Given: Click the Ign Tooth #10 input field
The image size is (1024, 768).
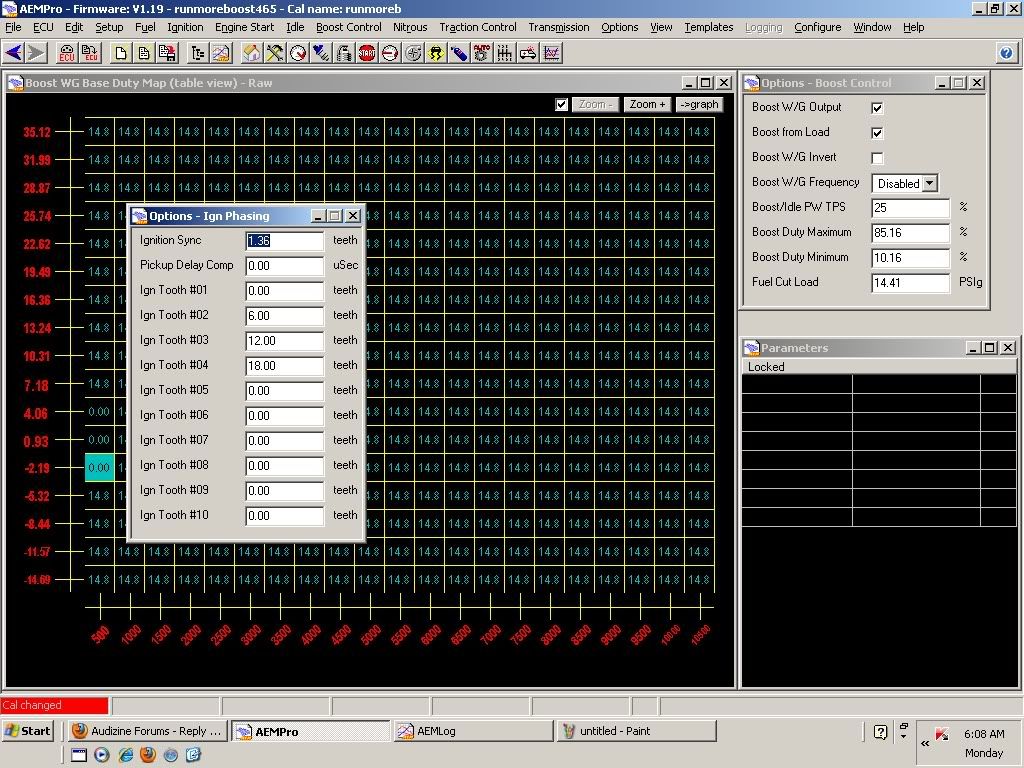Looking at the screenshot, I should click(285, 516).
